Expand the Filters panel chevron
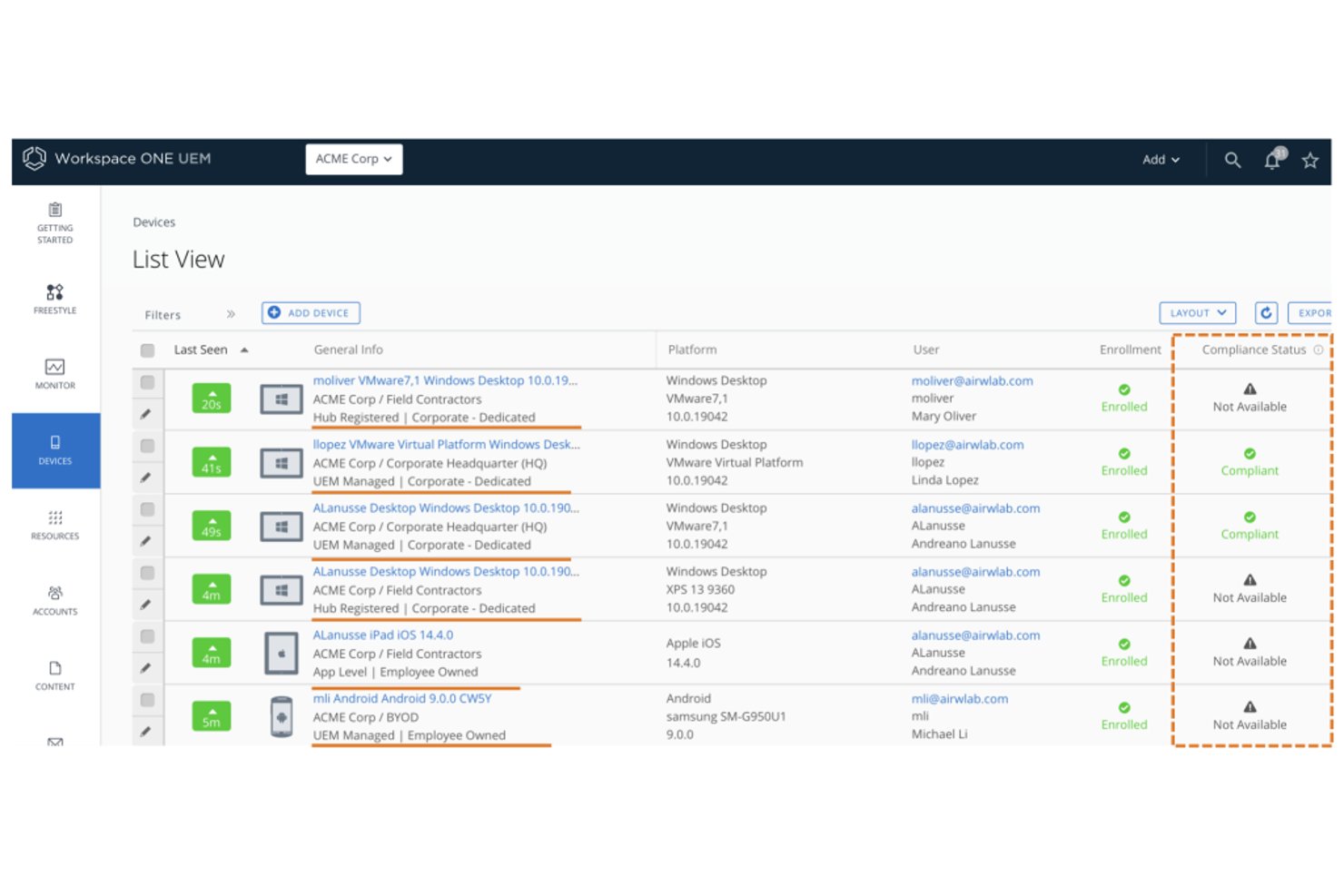The image size is (1344, 896). pyautogui.click(x=231, y=314)
